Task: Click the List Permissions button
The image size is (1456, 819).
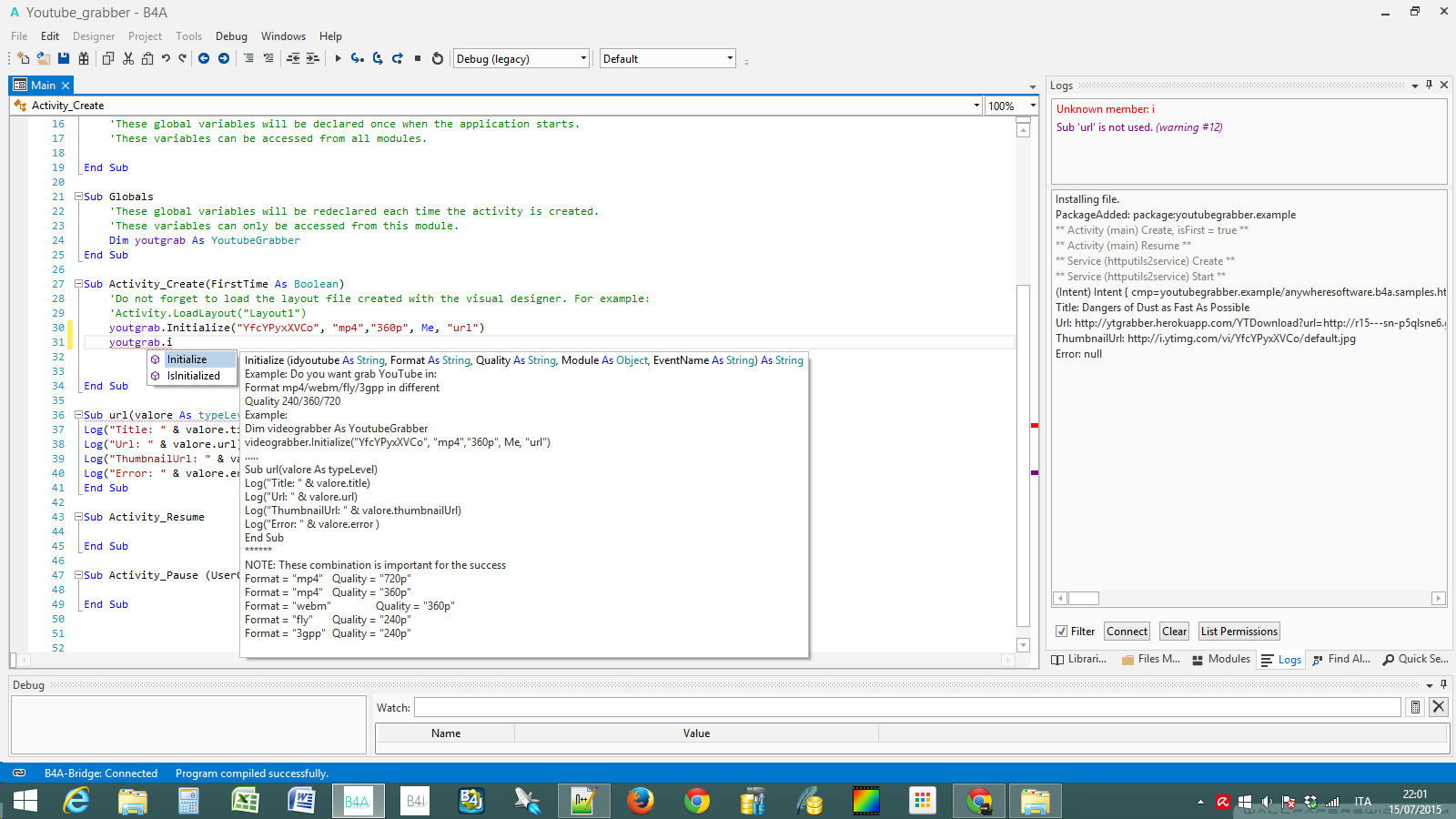Action: [1239, 632]
